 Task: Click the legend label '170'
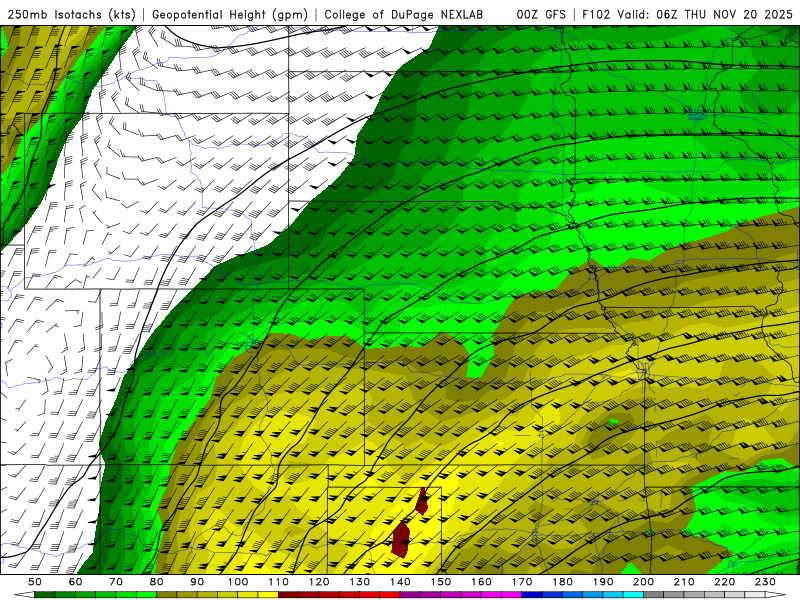(522, 582)
